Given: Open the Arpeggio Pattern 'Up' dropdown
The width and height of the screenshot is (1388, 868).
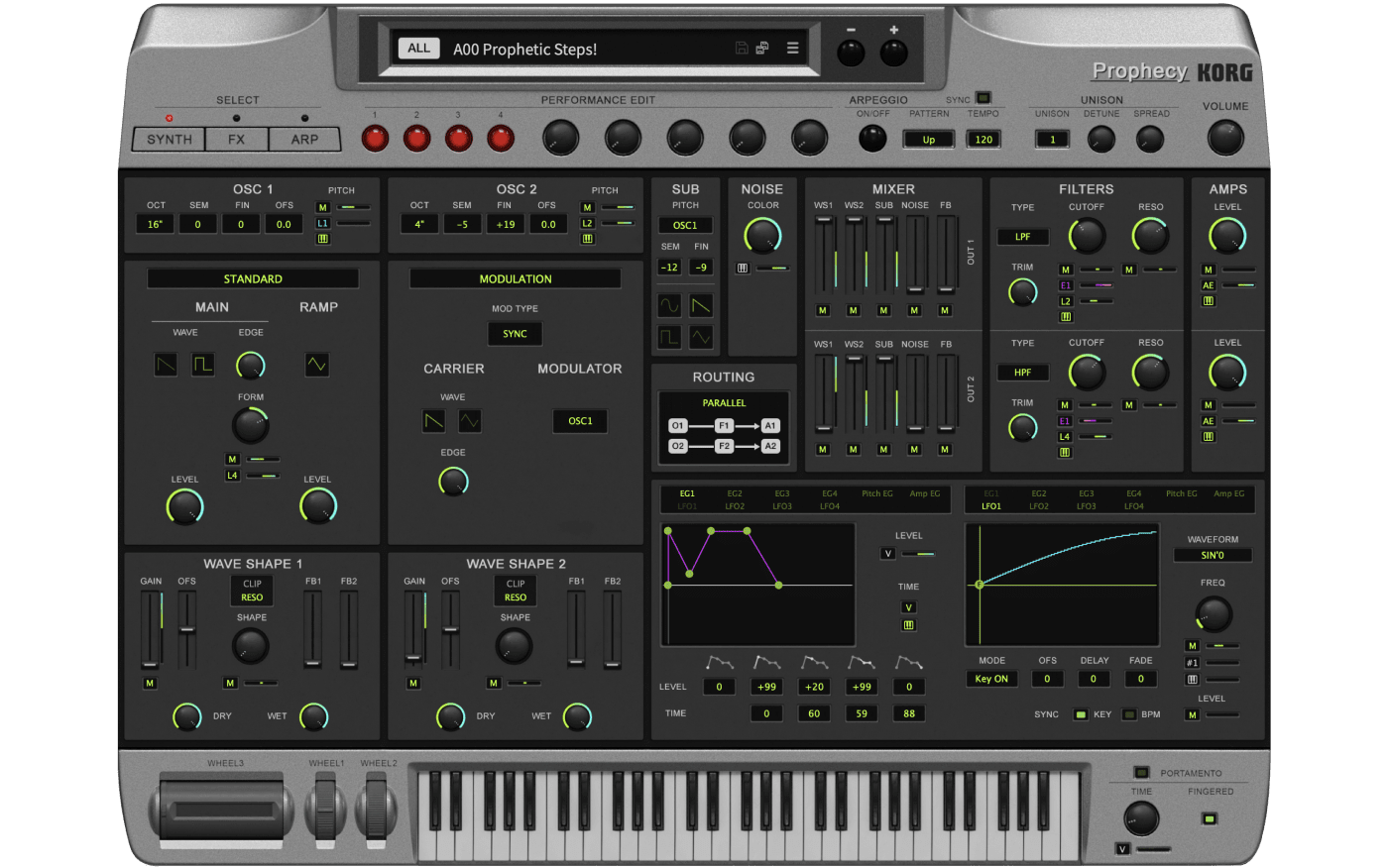Looking at the screenshot, I should 928,140.
